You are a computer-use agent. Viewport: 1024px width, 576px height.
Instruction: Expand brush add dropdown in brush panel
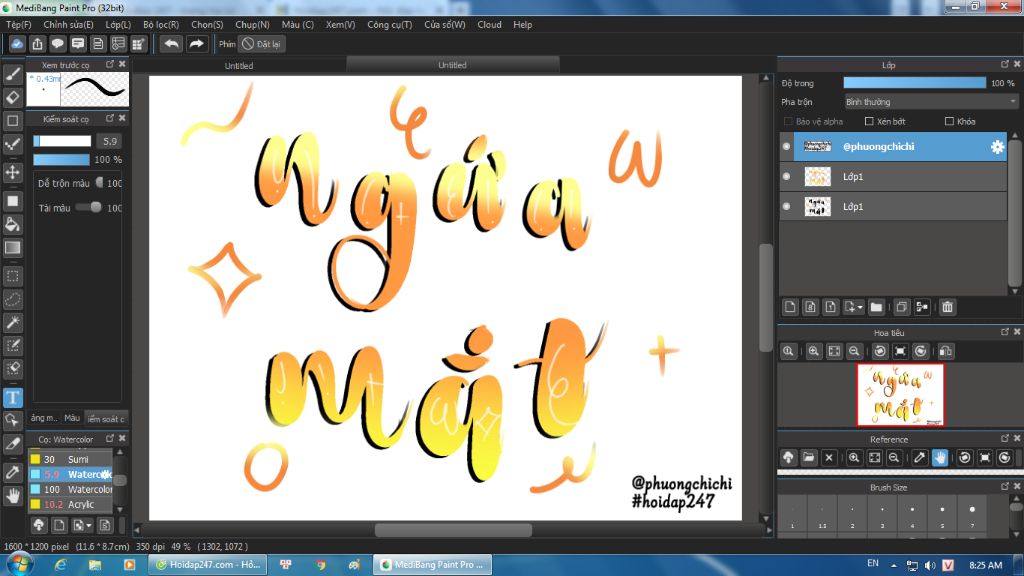pos(89,526)
